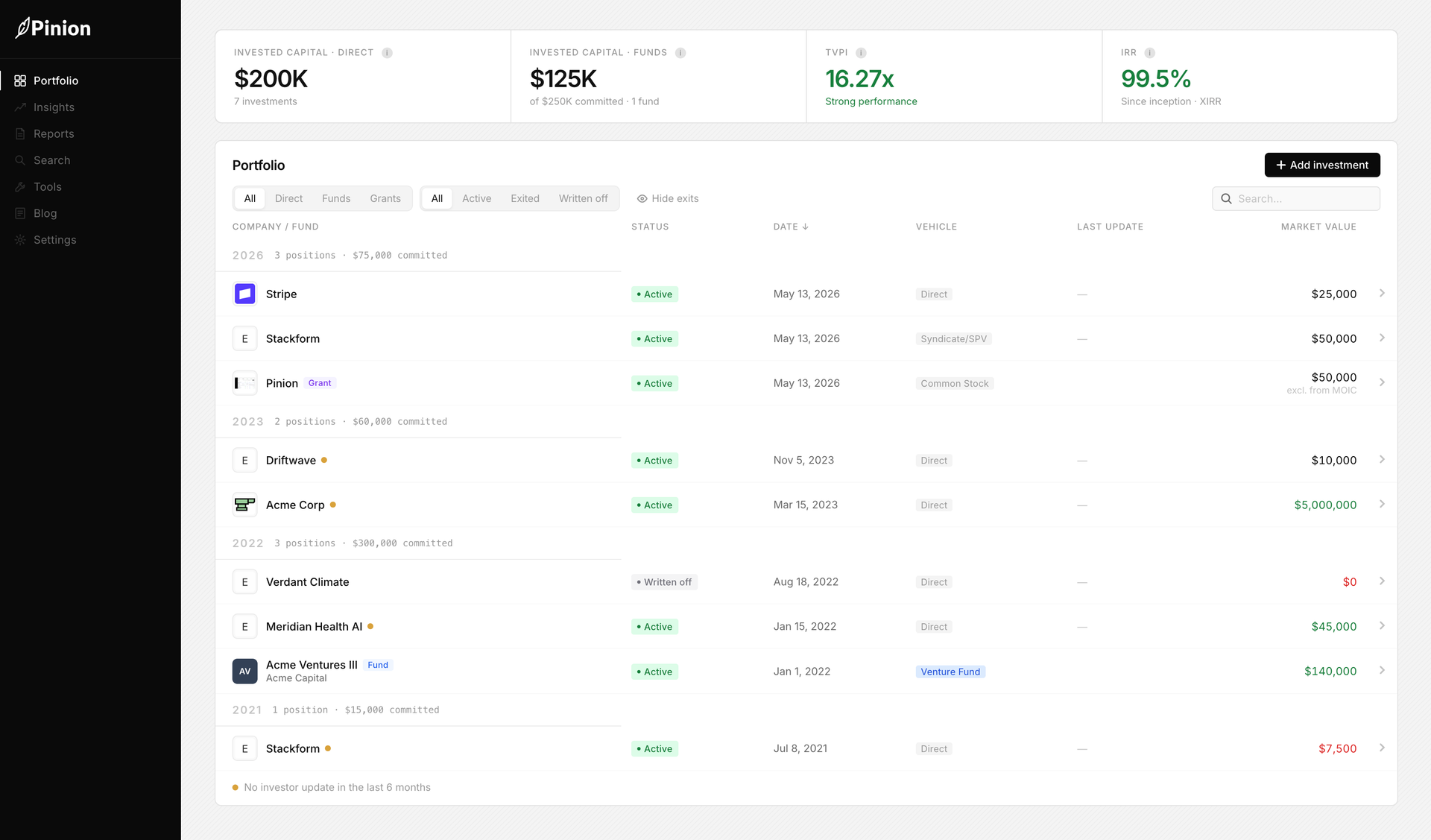Open the Pinion row chevron

coord(1382,382)
